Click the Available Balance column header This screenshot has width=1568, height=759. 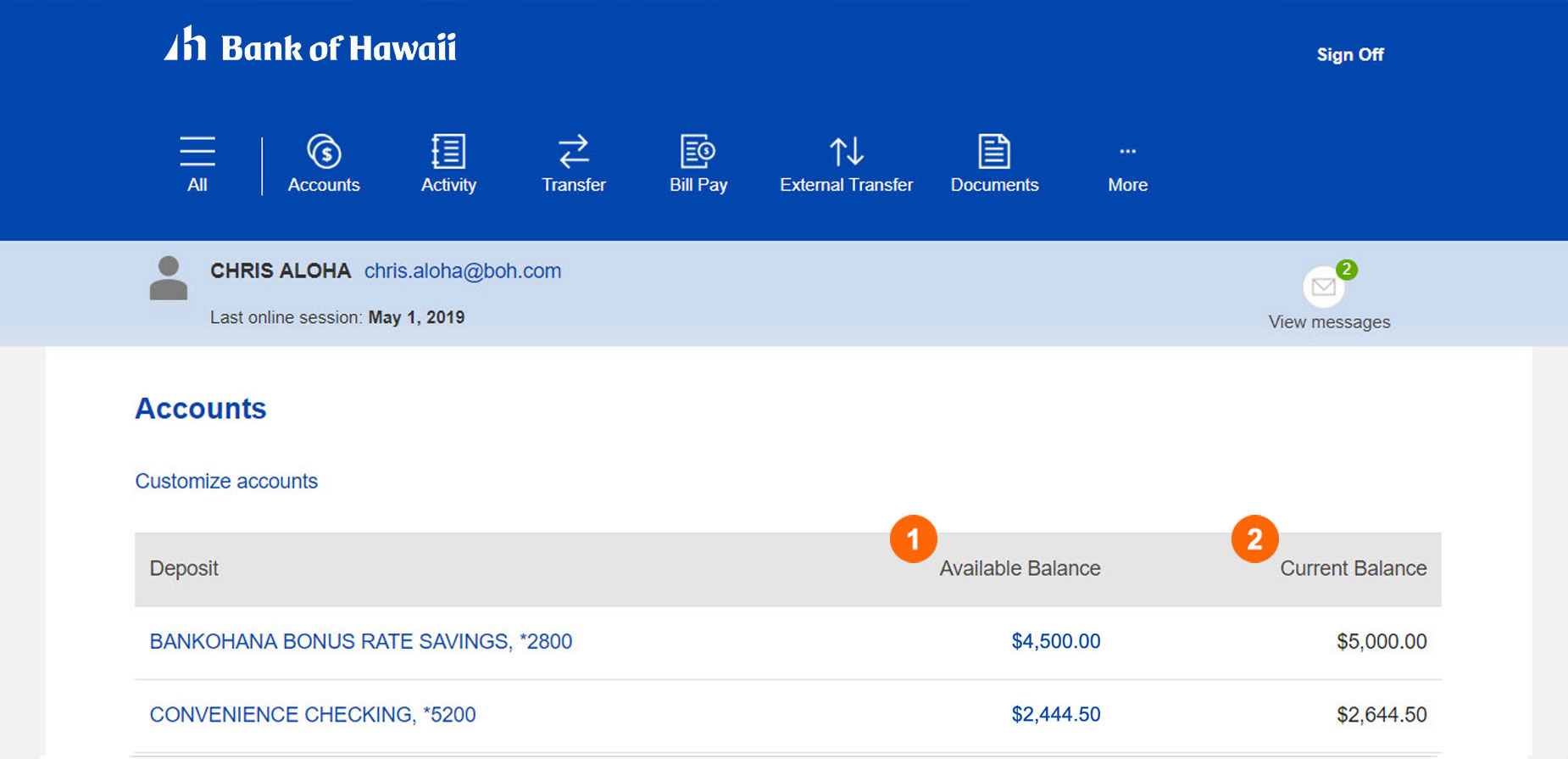coord(1020,568)
